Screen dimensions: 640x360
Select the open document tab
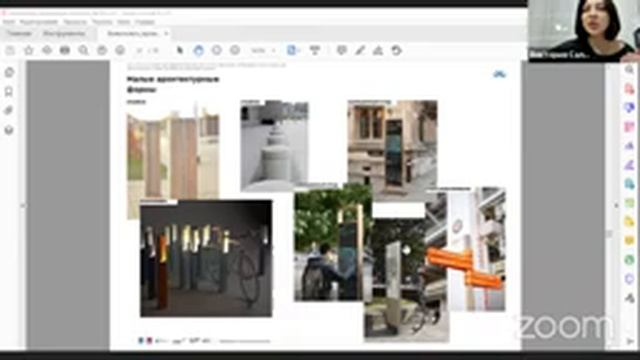tap(133, 33)
